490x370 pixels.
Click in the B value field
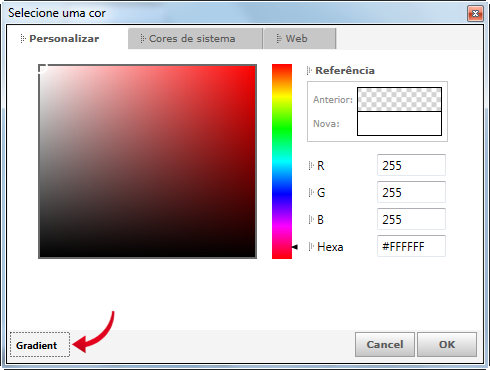(x=411, y=219)
